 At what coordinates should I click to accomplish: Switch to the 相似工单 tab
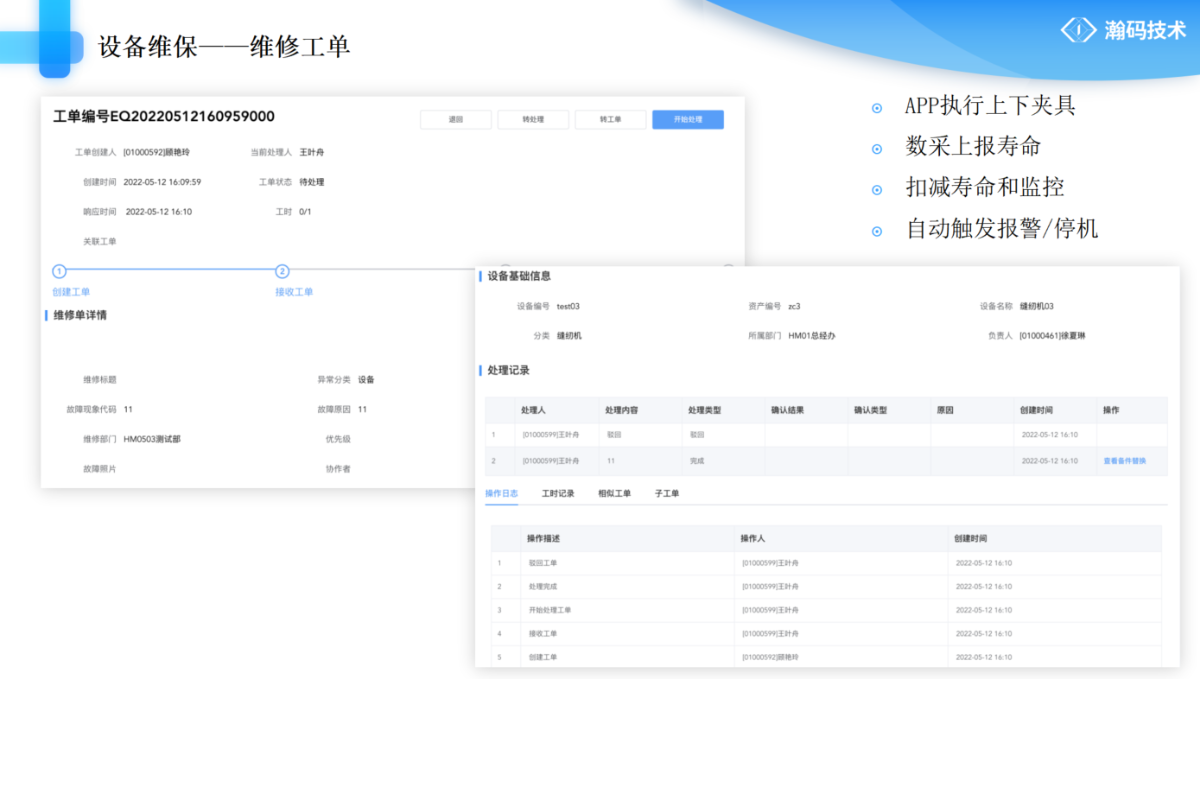coord(614,493)
